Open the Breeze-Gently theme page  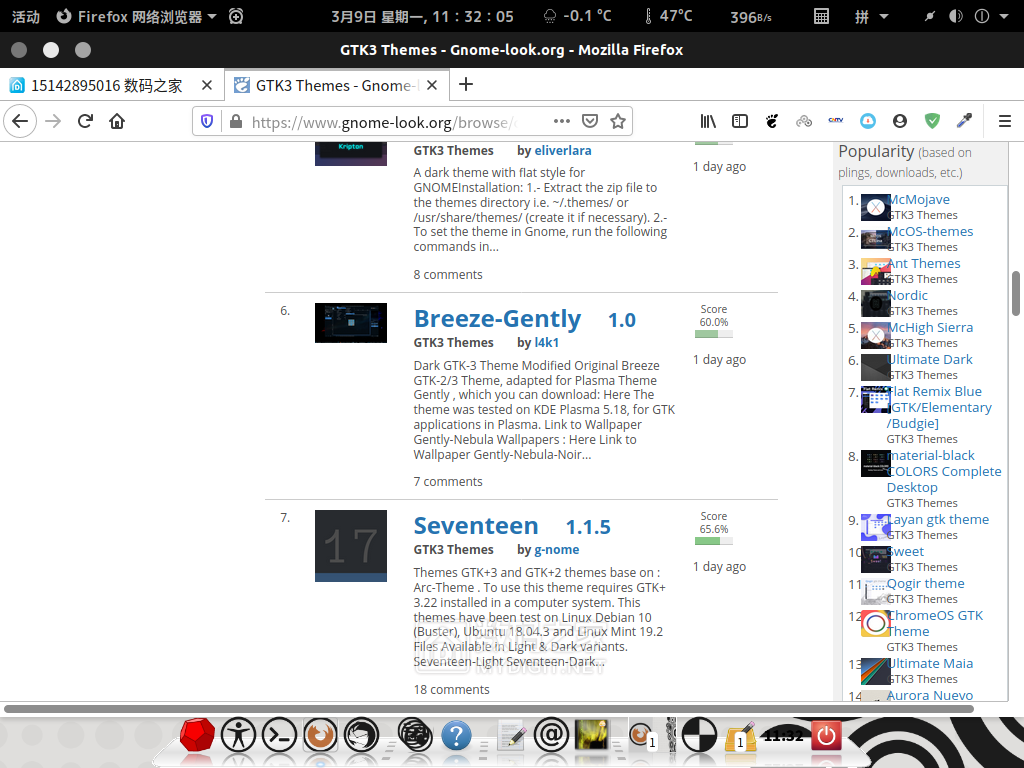[497, 319]
